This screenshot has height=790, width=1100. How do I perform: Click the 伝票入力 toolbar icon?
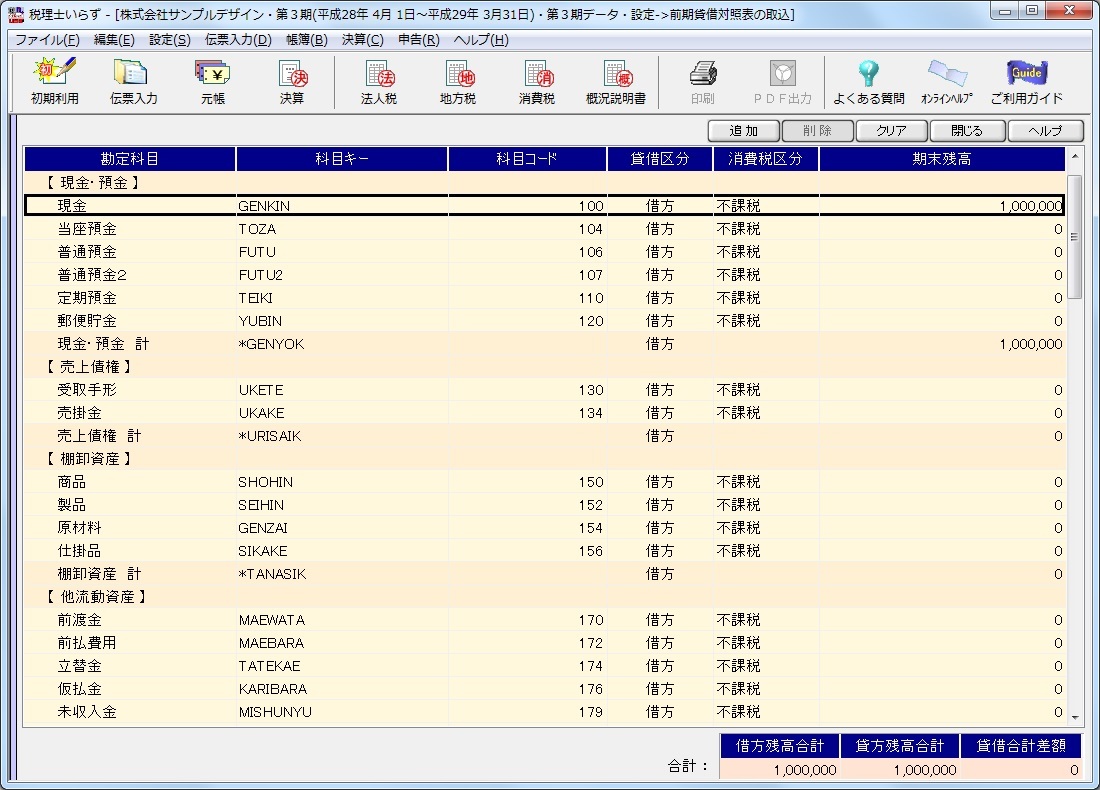(x=133, y=82)
